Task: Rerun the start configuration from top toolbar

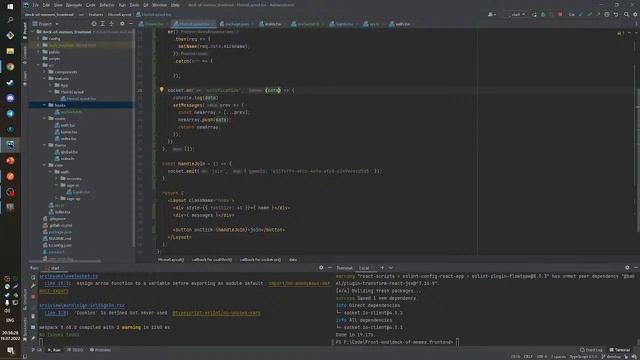Action: (x=534, y=14)
